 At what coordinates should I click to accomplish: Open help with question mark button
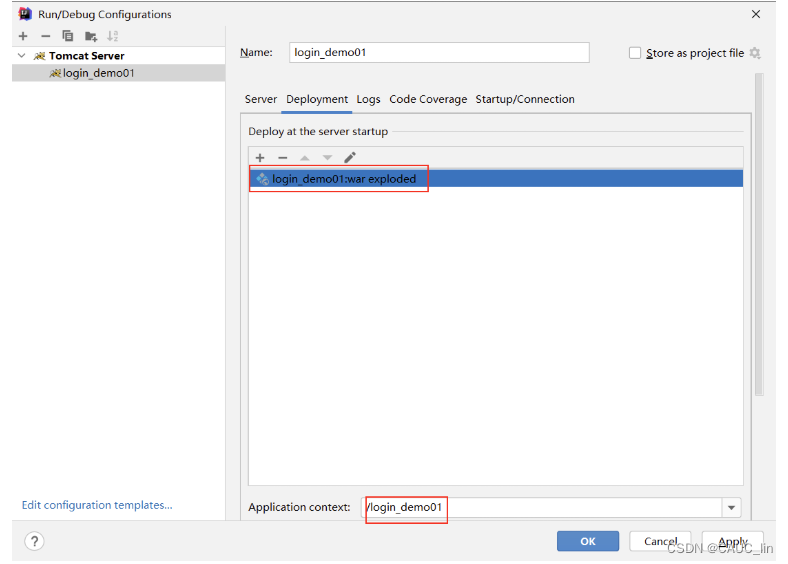point(34,541)
